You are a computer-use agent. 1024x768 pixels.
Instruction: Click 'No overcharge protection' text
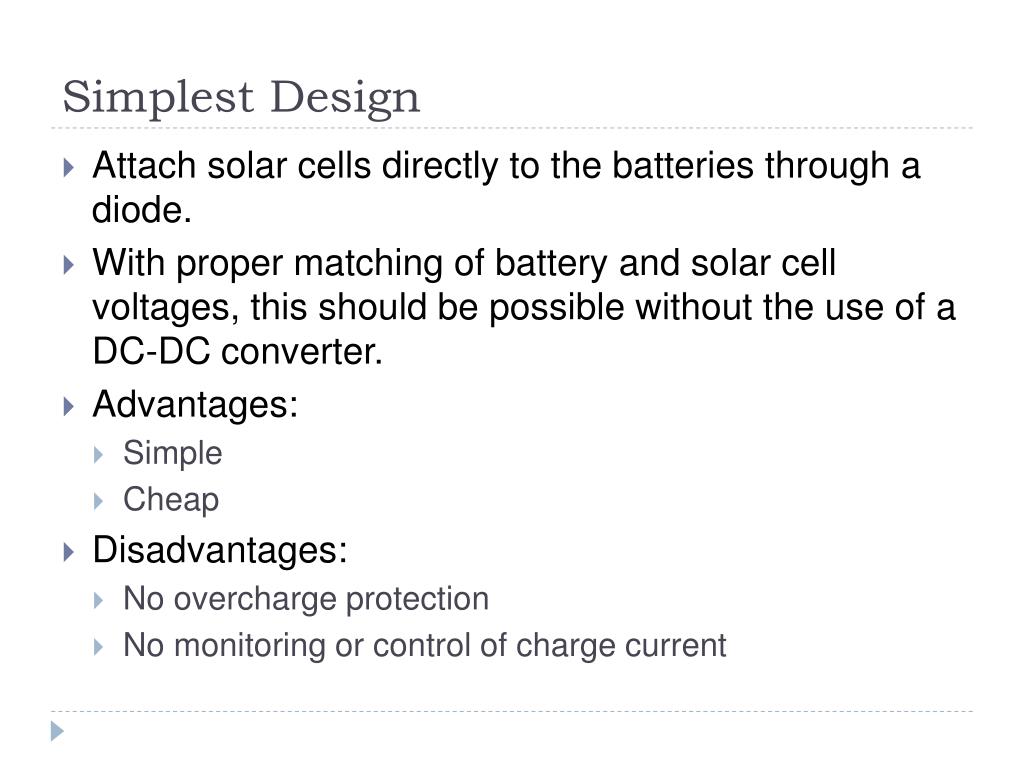coord(306,600)
